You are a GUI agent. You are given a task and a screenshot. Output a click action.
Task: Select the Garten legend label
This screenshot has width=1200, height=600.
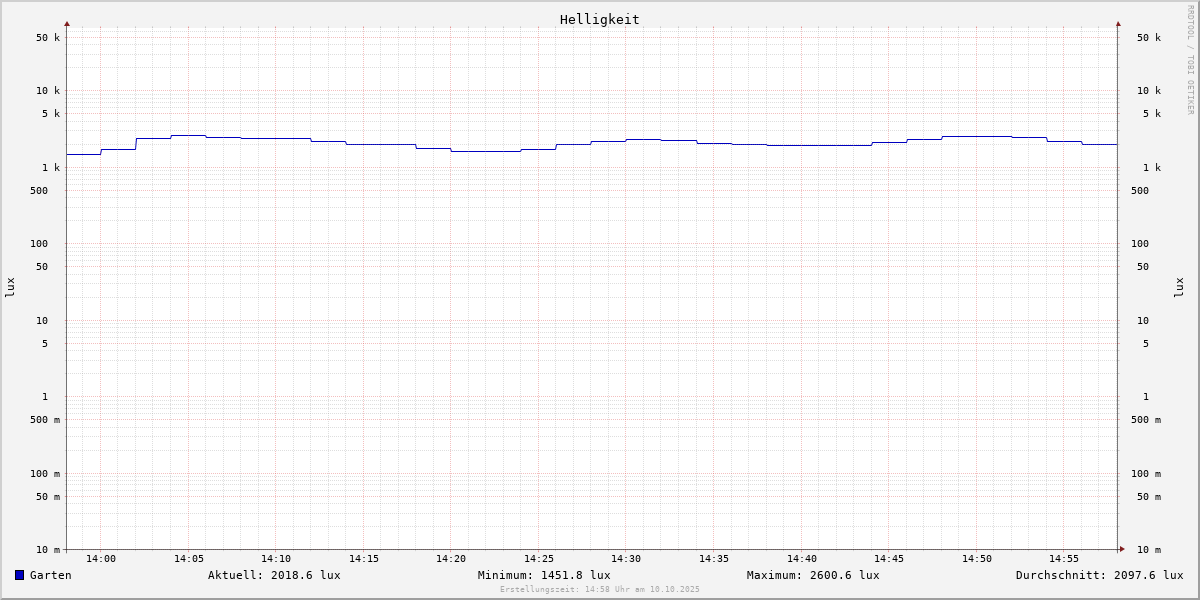coord(50,575)
